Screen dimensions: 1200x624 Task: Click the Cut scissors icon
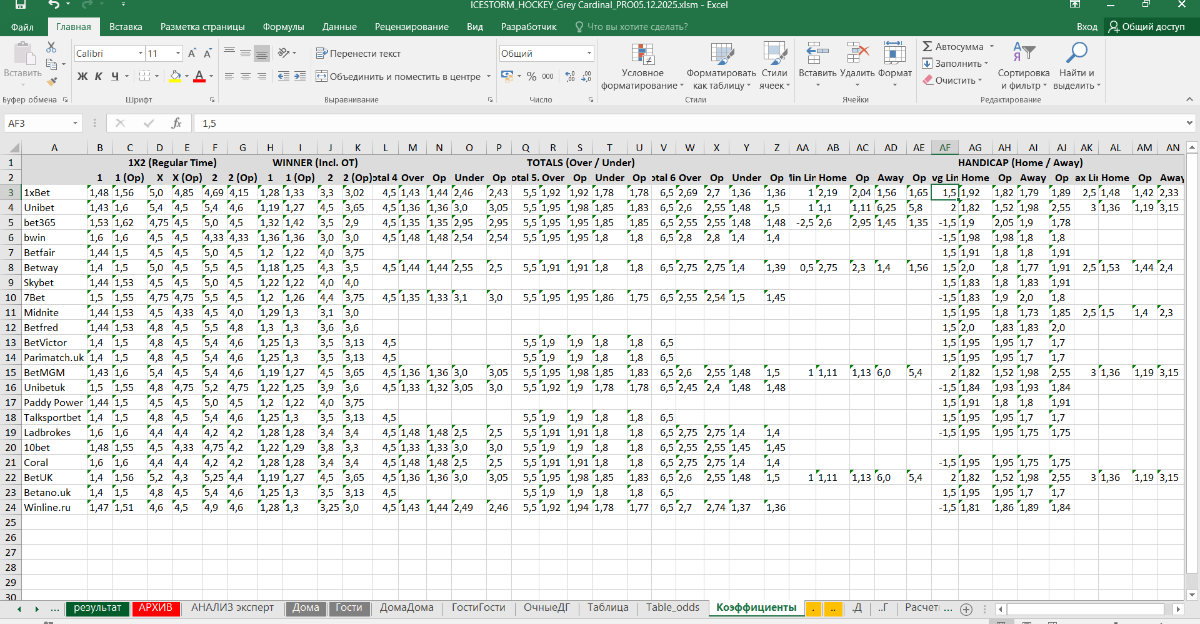click(51, 47)
